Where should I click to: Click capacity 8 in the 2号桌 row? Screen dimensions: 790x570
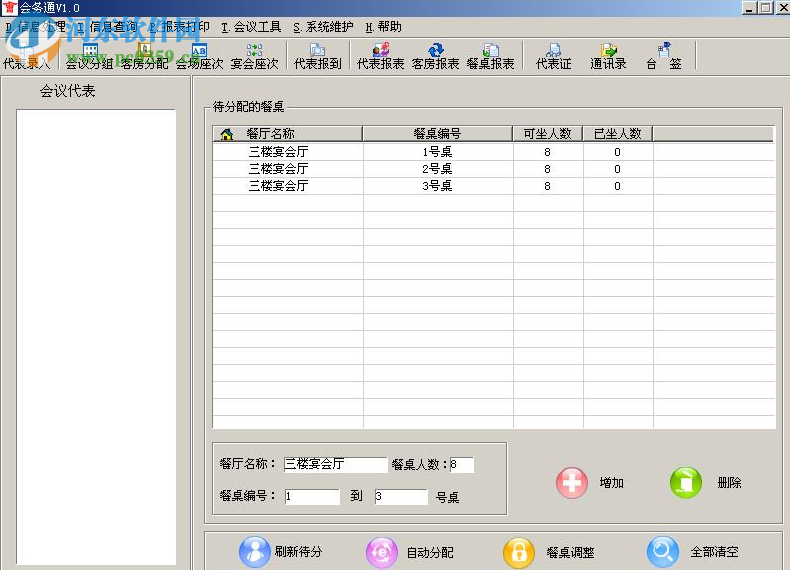tap(547, 169)
